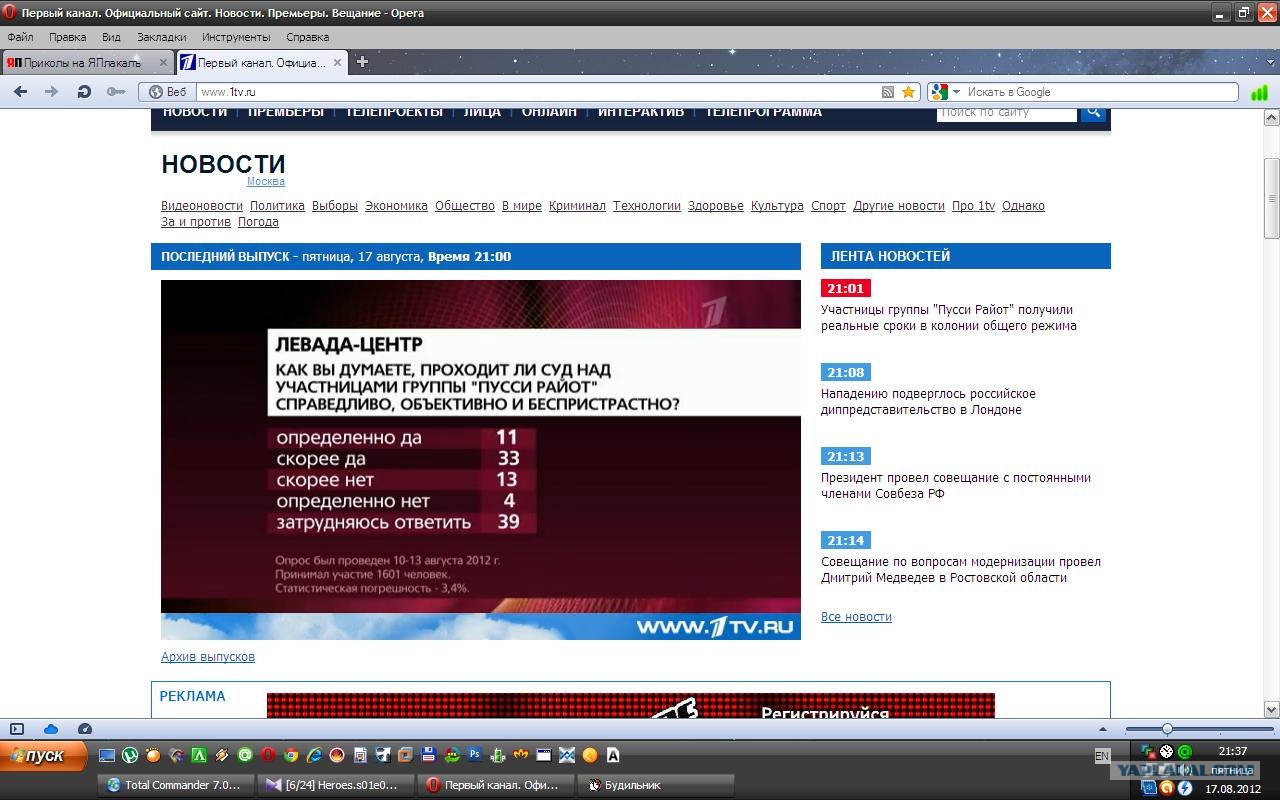Switch to Total Commander taskbar button
The image size is (1280, 800).
[175, 785]
